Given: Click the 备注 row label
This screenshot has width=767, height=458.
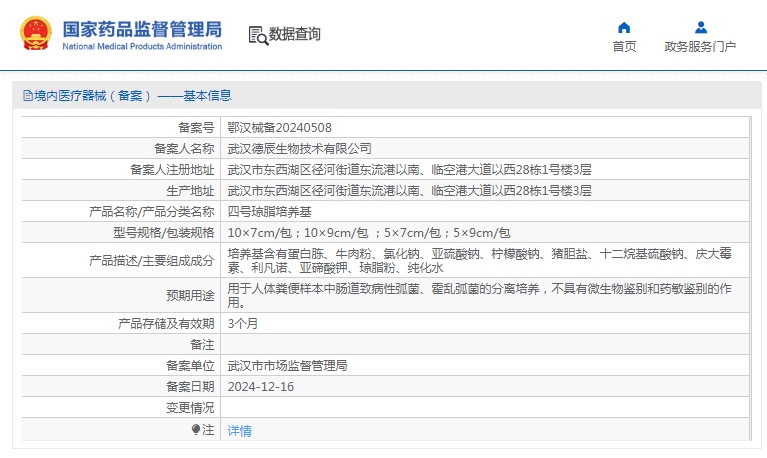Looking at the screenshot, I should 202,344.
